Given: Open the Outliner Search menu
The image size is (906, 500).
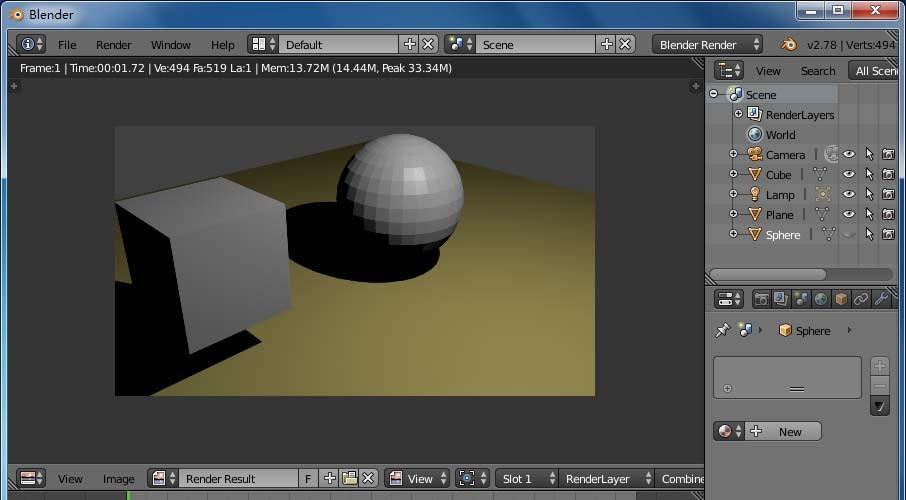Looking at the screenshot, I should [818, 71].
